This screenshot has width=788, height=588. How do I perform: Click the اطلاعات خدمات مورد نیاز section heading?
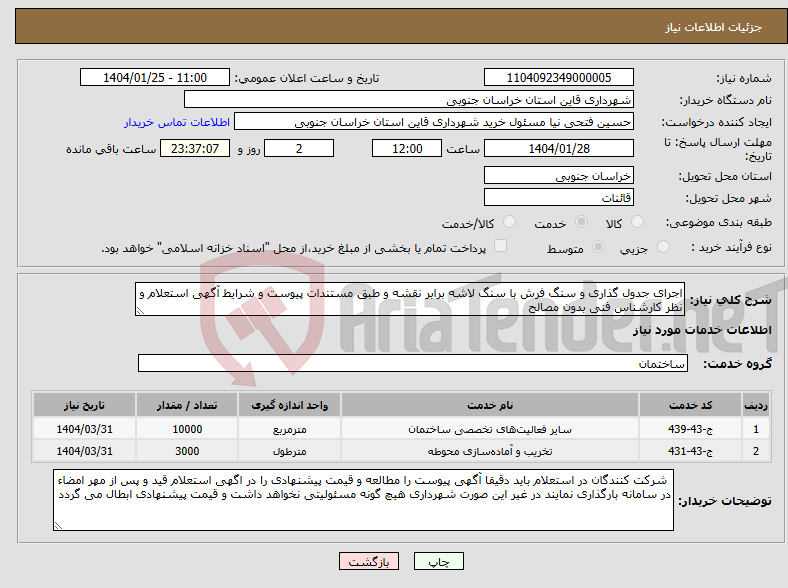tap(702, 330)
